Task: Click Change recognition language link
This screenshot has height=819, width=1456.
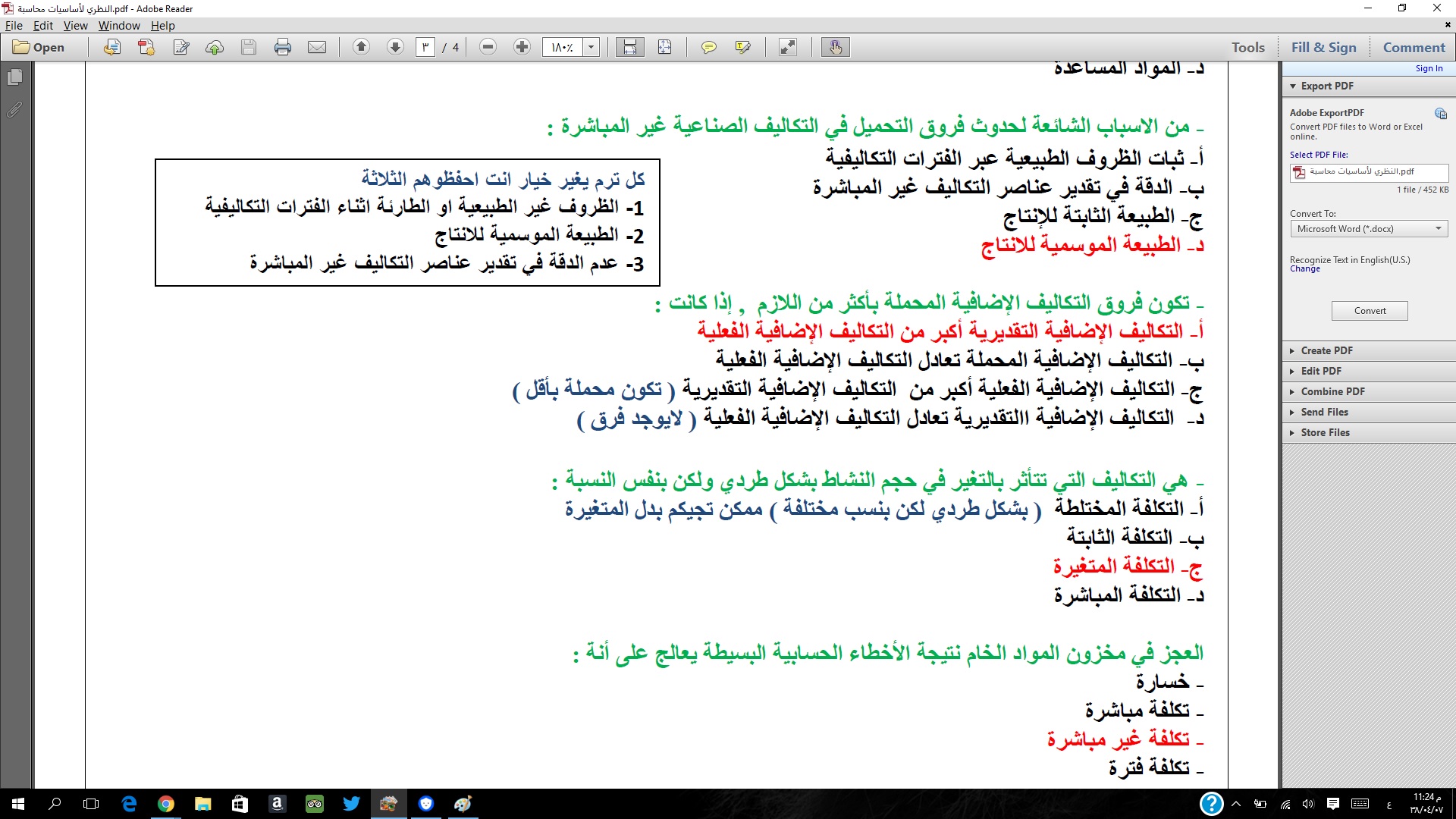Action: pos(1304,268)
